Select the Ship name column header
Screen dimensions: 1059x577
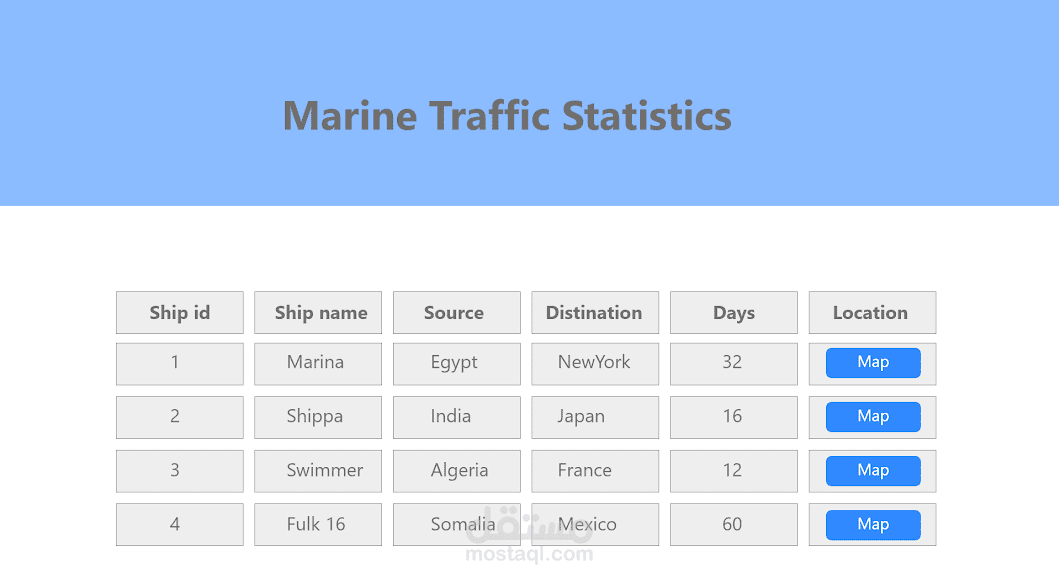[318, 313]
